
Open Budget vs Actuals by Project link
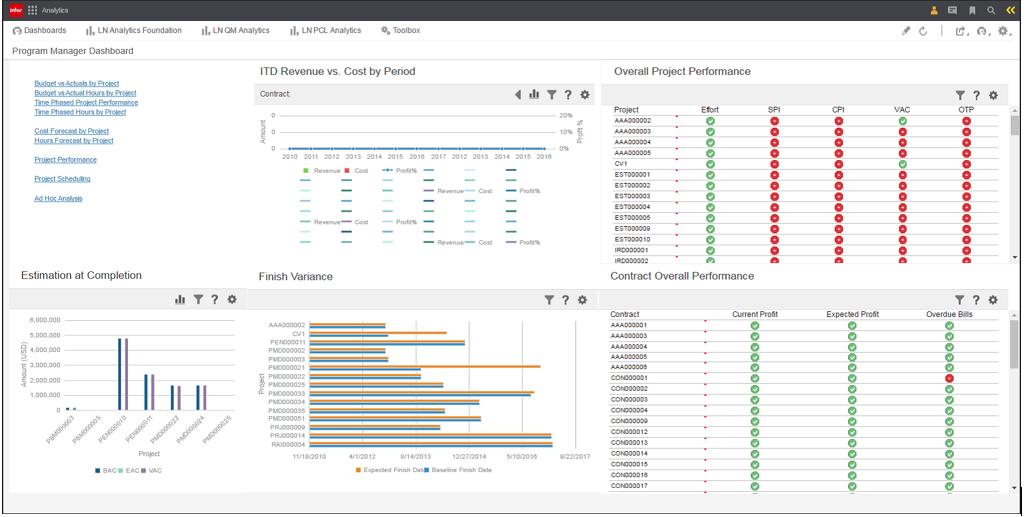(x=76, y=84)
